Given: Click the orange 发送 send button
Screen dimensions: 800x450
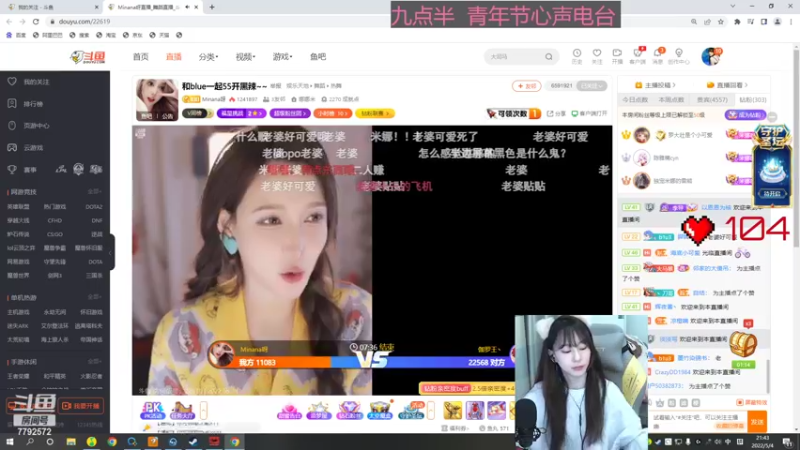Looking at the screenshot, I should [757, 422].
